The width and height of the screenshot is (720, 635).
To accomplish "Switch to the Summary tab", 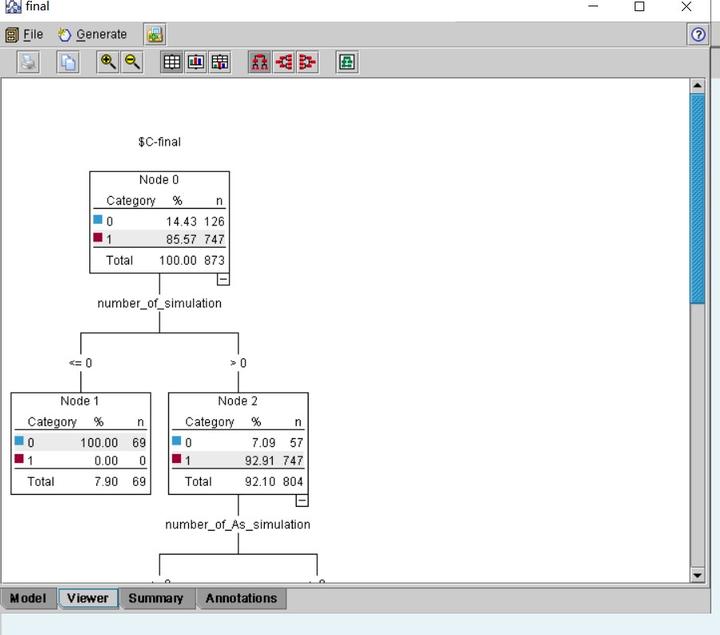I will tap(156, 598).
